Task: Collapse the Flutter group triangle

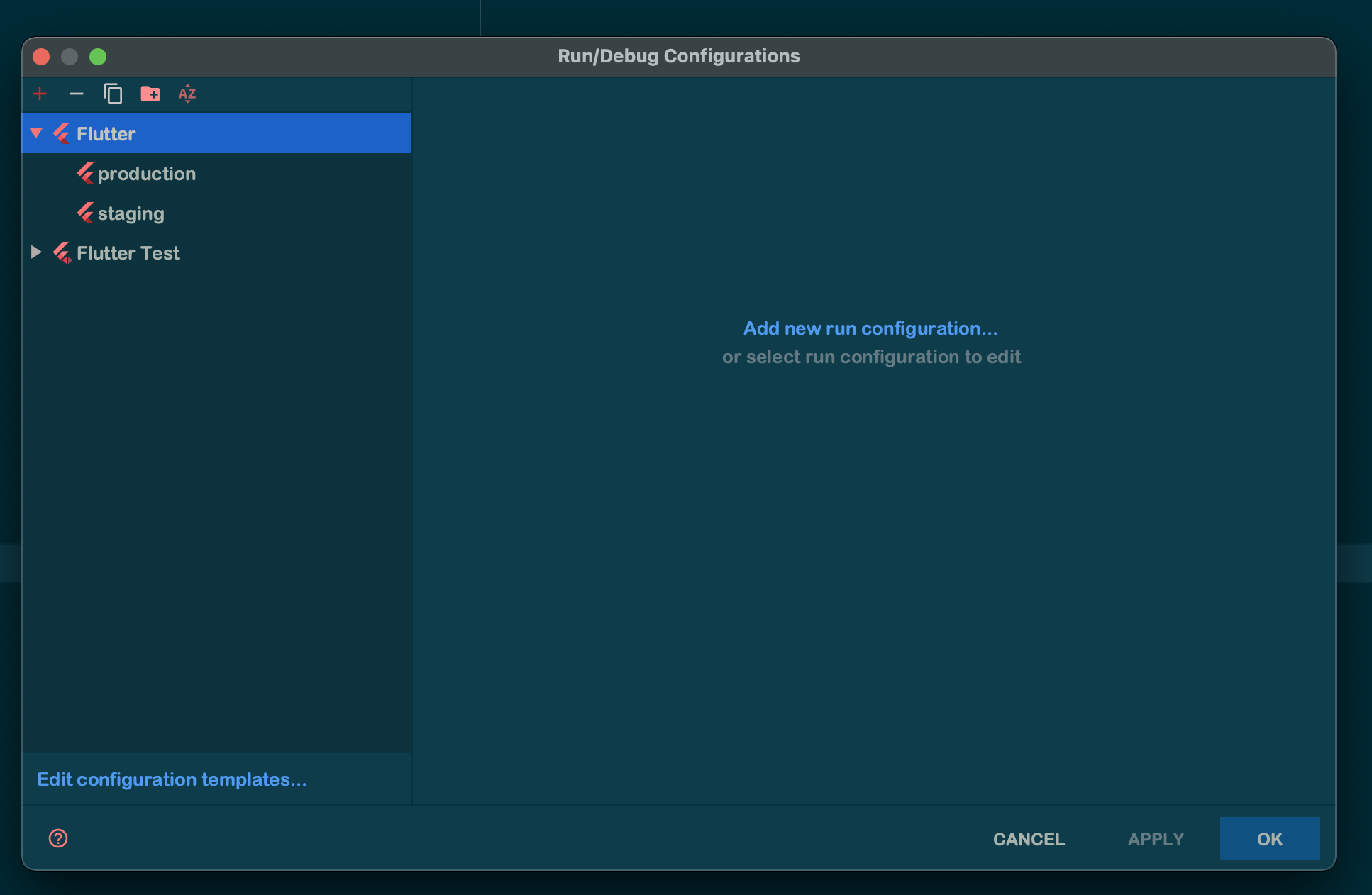Action: pyautogui.click(x=36, y=133)
